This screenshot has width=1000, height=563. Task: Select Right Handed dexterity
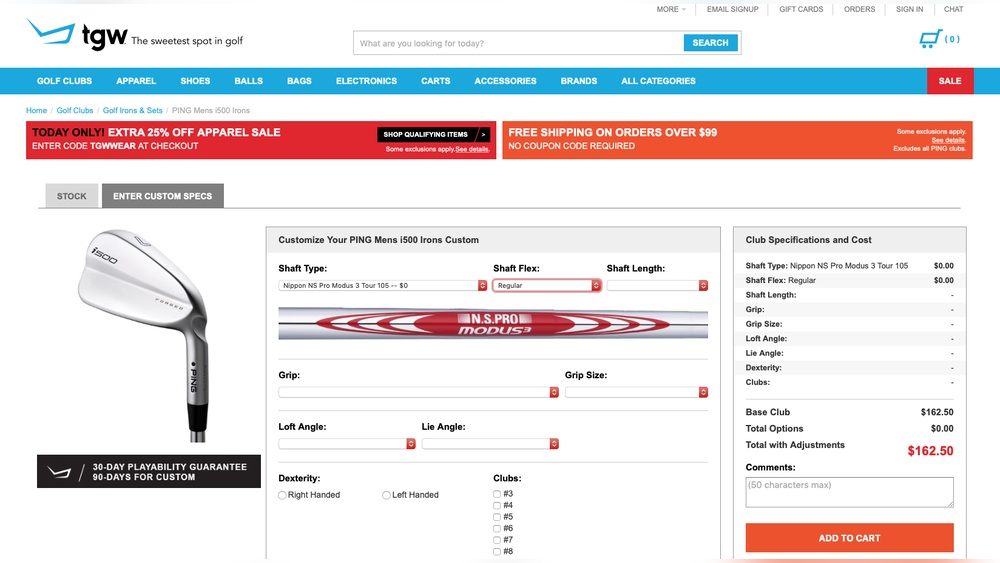[x=283, y=495]
